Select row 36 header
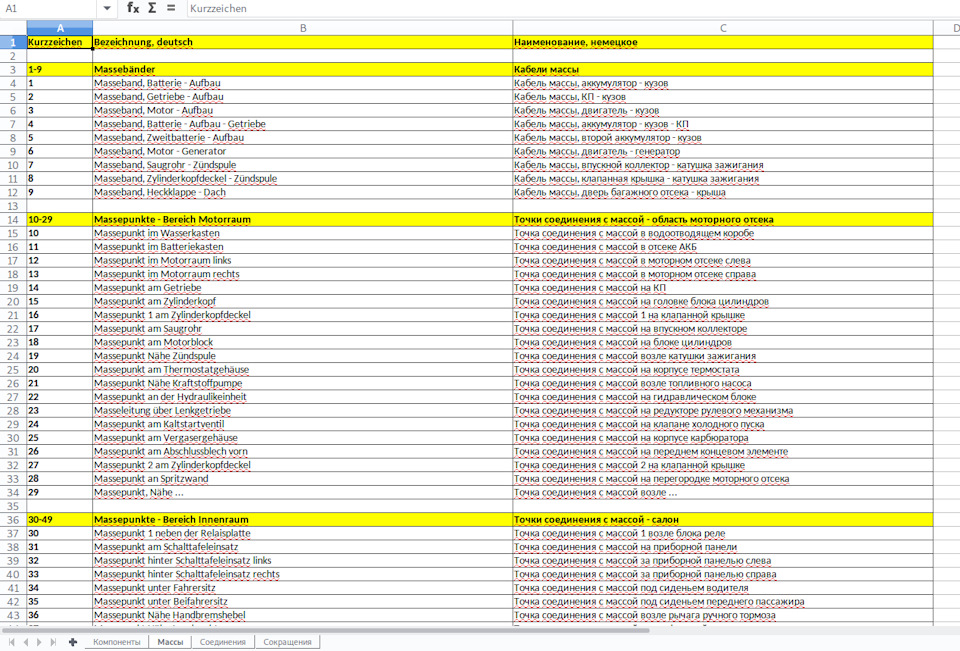960x651 pixels. pos(13,519)
